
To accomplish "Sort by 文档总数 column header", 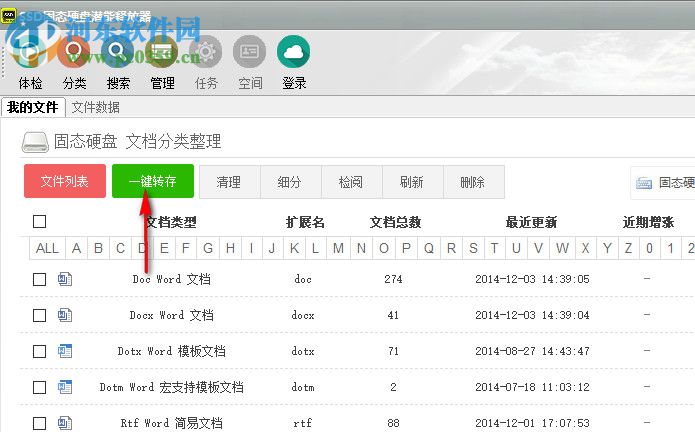I will click(x=395, y=222).
